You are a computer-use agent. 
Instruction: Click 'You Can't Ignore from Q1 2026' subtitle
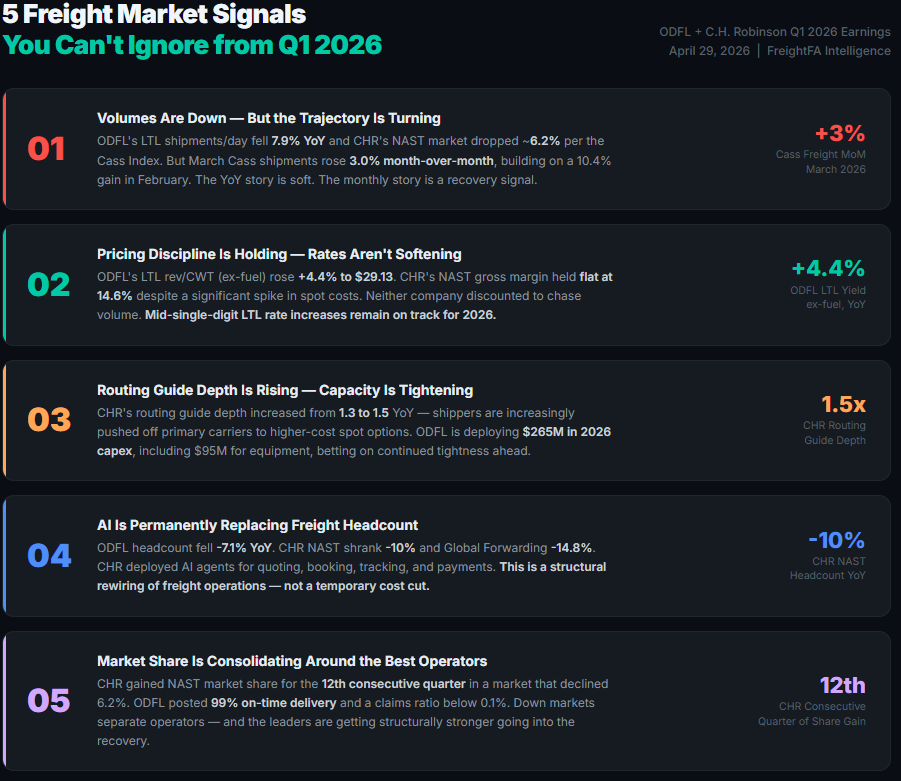[192, 45]
